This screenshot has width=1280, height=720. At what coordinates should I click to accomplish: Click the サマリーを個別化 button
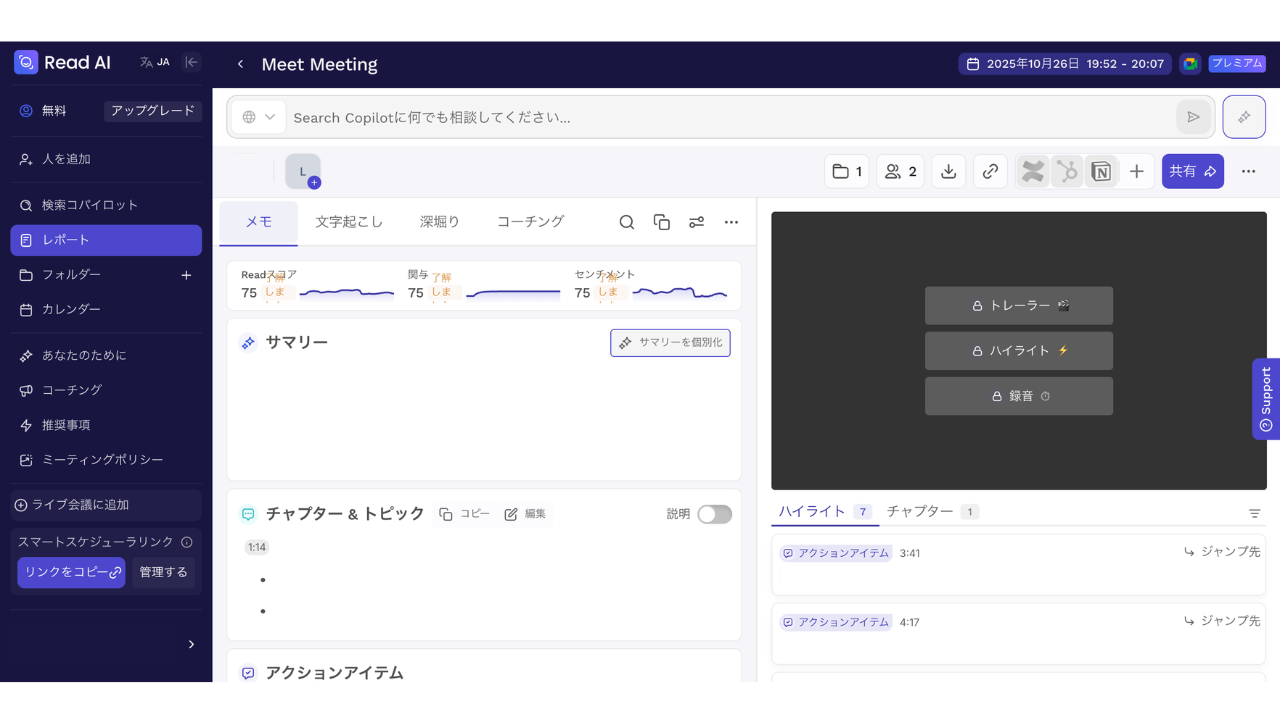[670, 342]
